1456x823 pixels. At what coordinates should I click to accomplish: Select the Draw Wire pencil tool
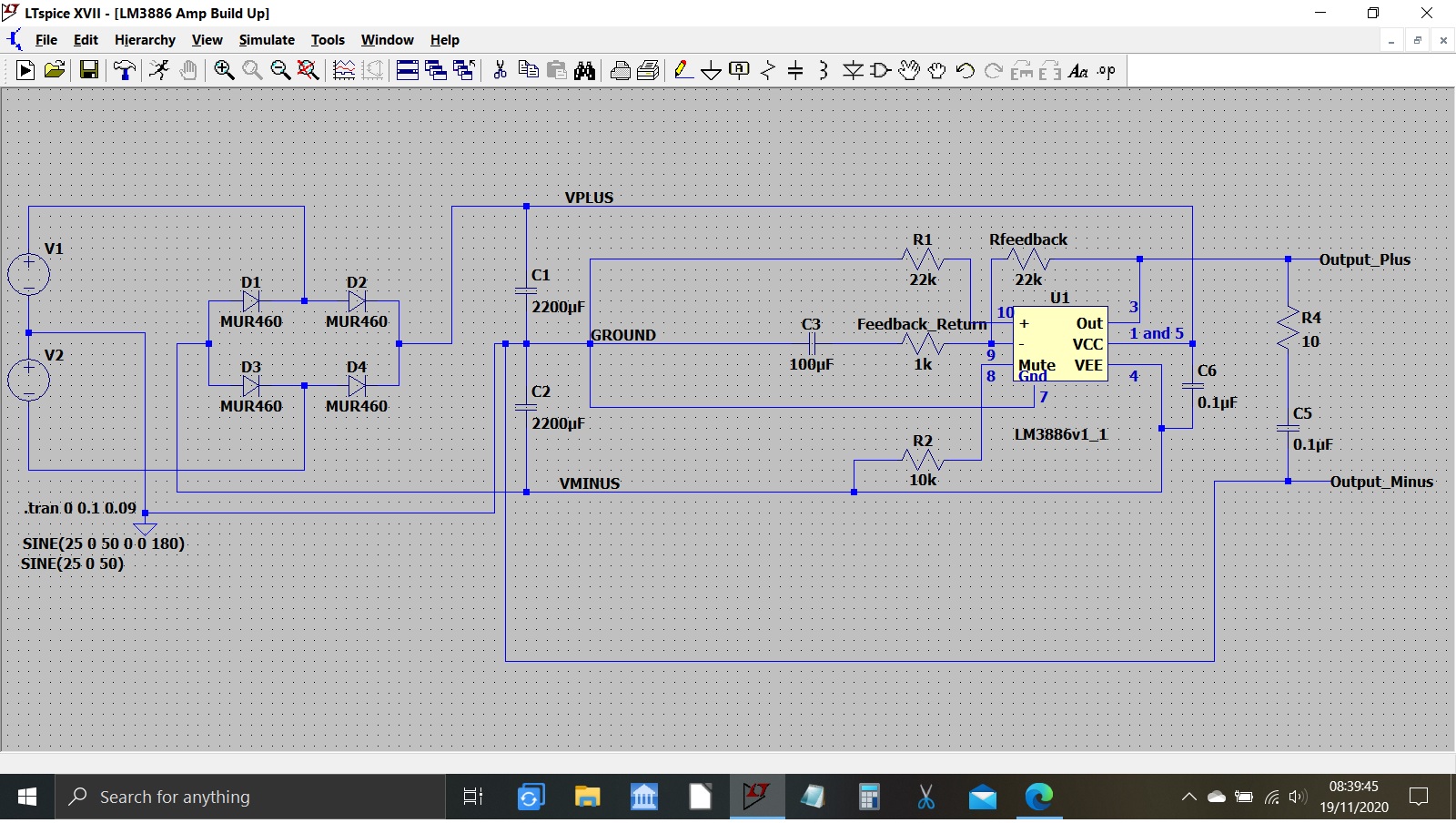tap(683, 70)
